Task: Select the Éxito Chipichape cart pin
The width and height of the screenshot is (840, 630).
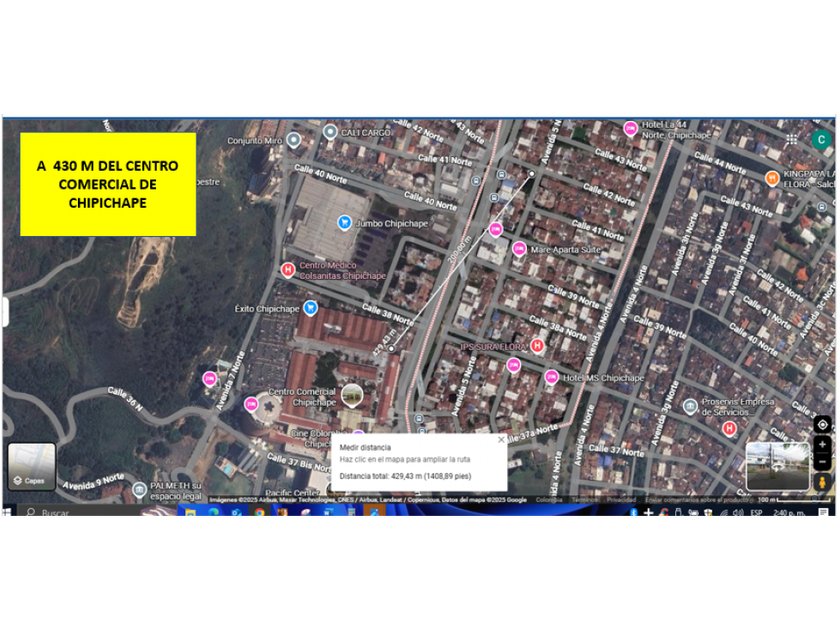Action: [310, 308]
